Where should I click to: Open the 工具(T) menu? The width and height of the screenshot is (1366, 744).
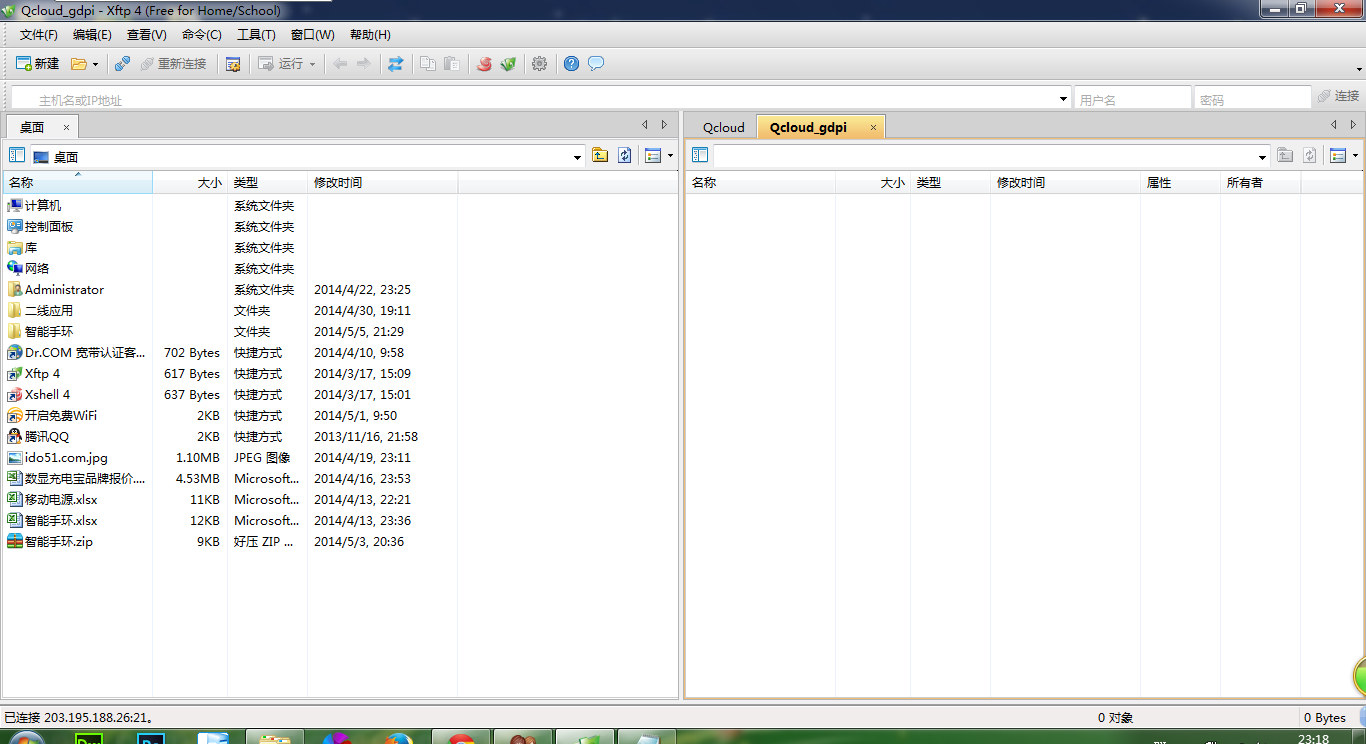coord(256,35)
